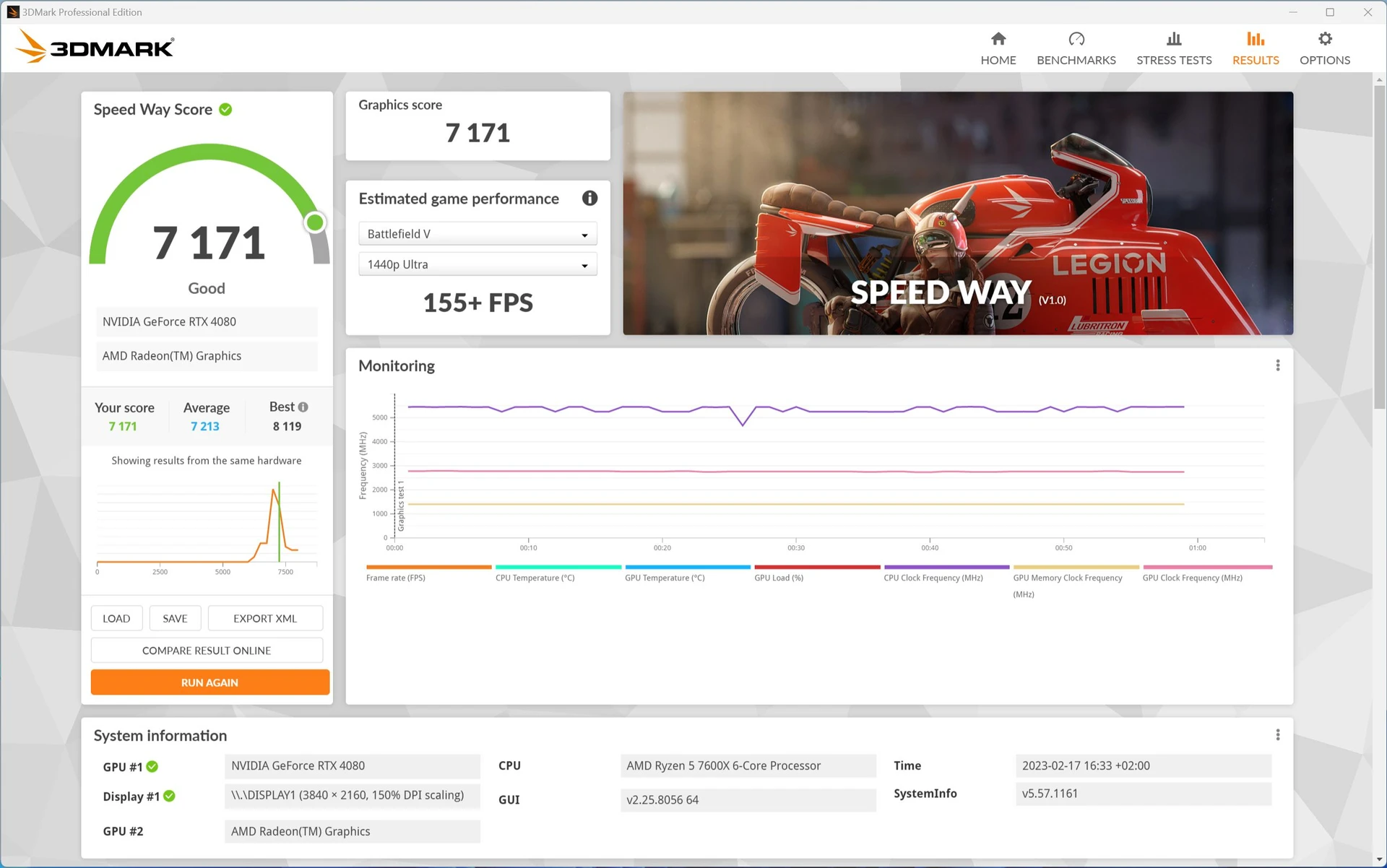
Task: Click the 3DMark title bar app icon
Action: coord(12,12)
